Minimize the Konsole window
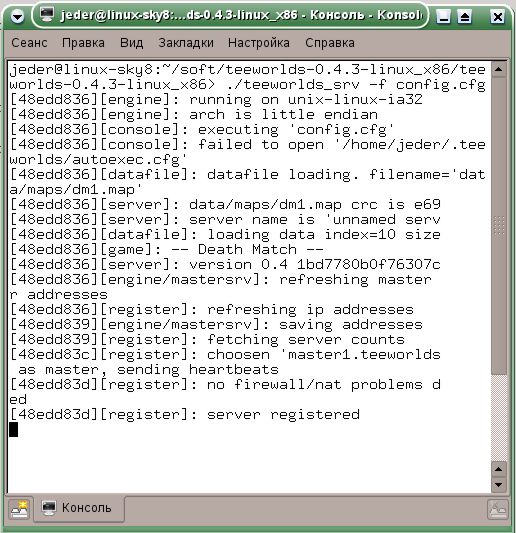 click(443, 16)
